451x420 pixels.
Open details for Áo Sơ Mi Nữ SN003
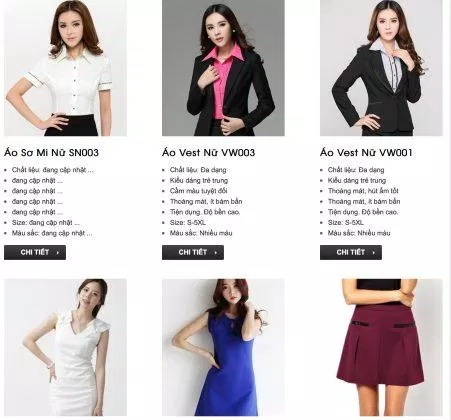pyautogui.click(x=35, y=252)
